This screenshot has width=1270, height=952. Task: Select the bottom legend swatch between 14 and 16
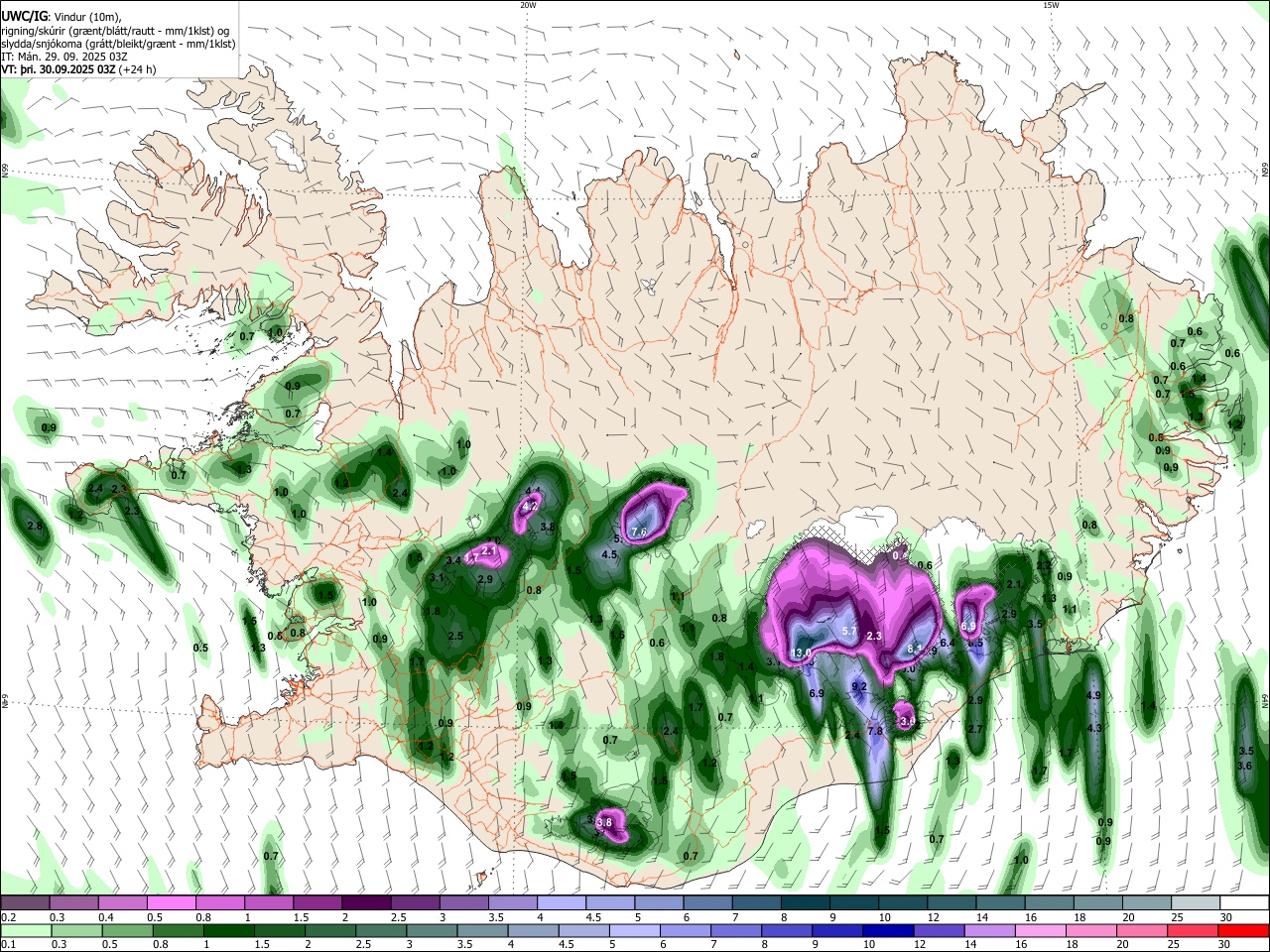click(x=990, y=930)
